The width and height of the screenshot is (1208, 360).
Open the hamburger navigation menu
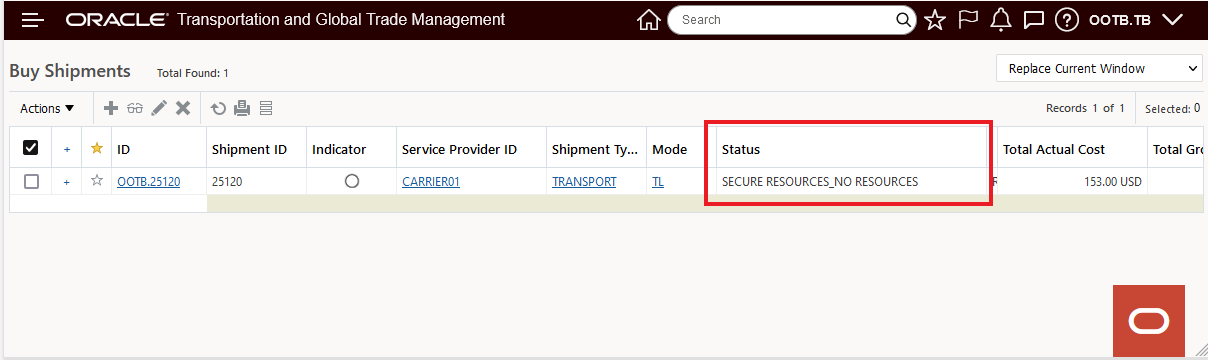(x=33, y=20)
